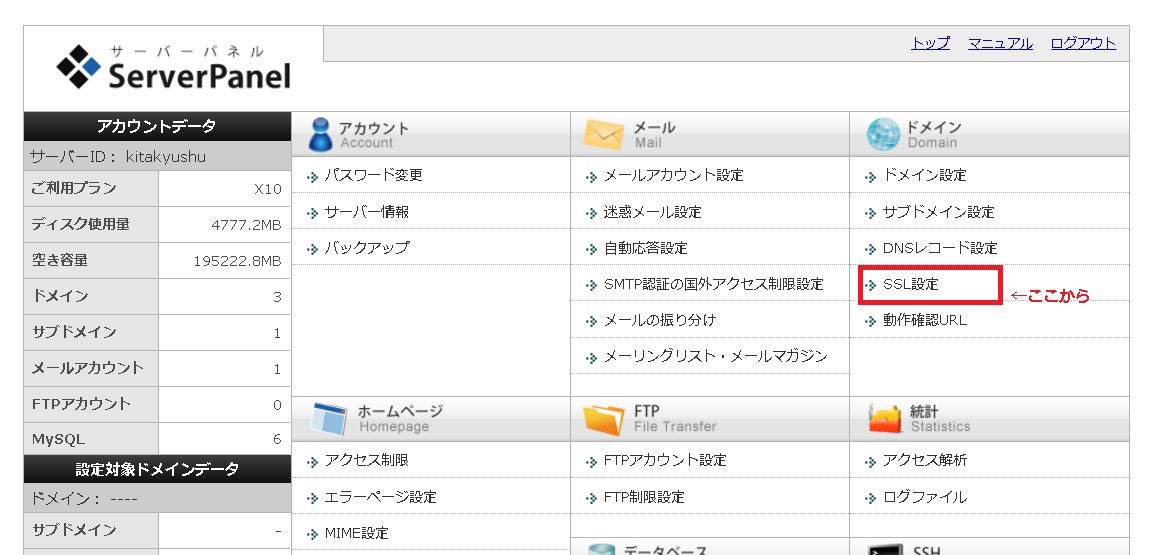The height and width of the screenshot is (555, 1155).
Task: Open バックアップ settings
Action: tap(366, 248)
